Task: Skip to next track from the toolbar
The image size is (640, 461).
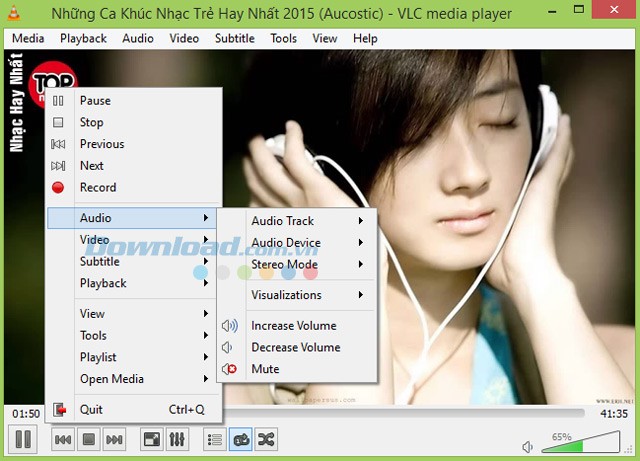Action: [114, 439]
